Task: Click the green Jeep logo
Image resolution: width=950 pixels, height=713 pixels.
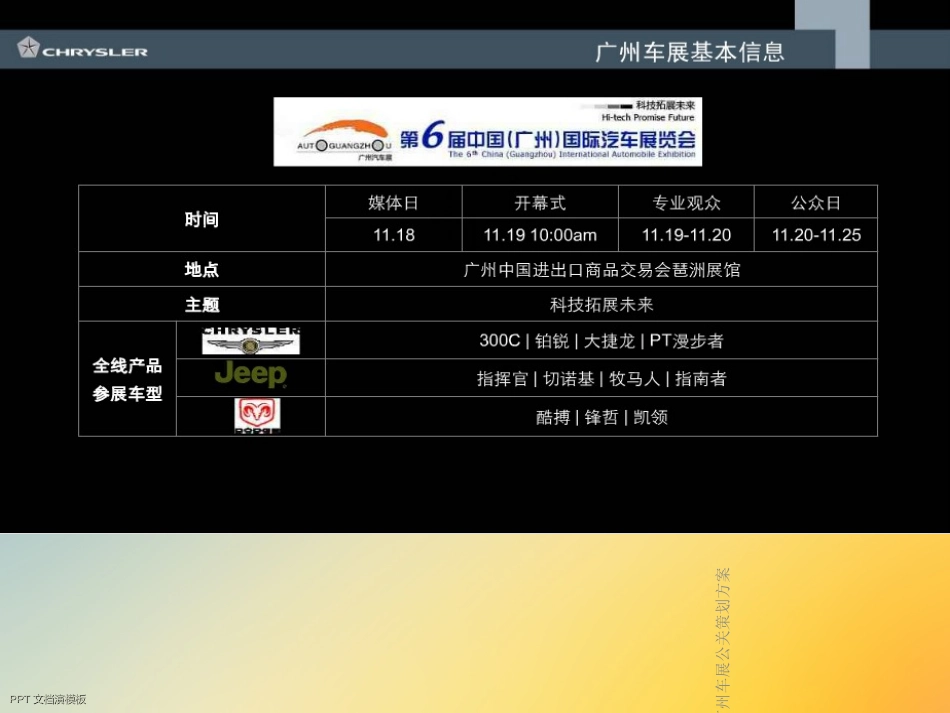Action: coord(250,374)
